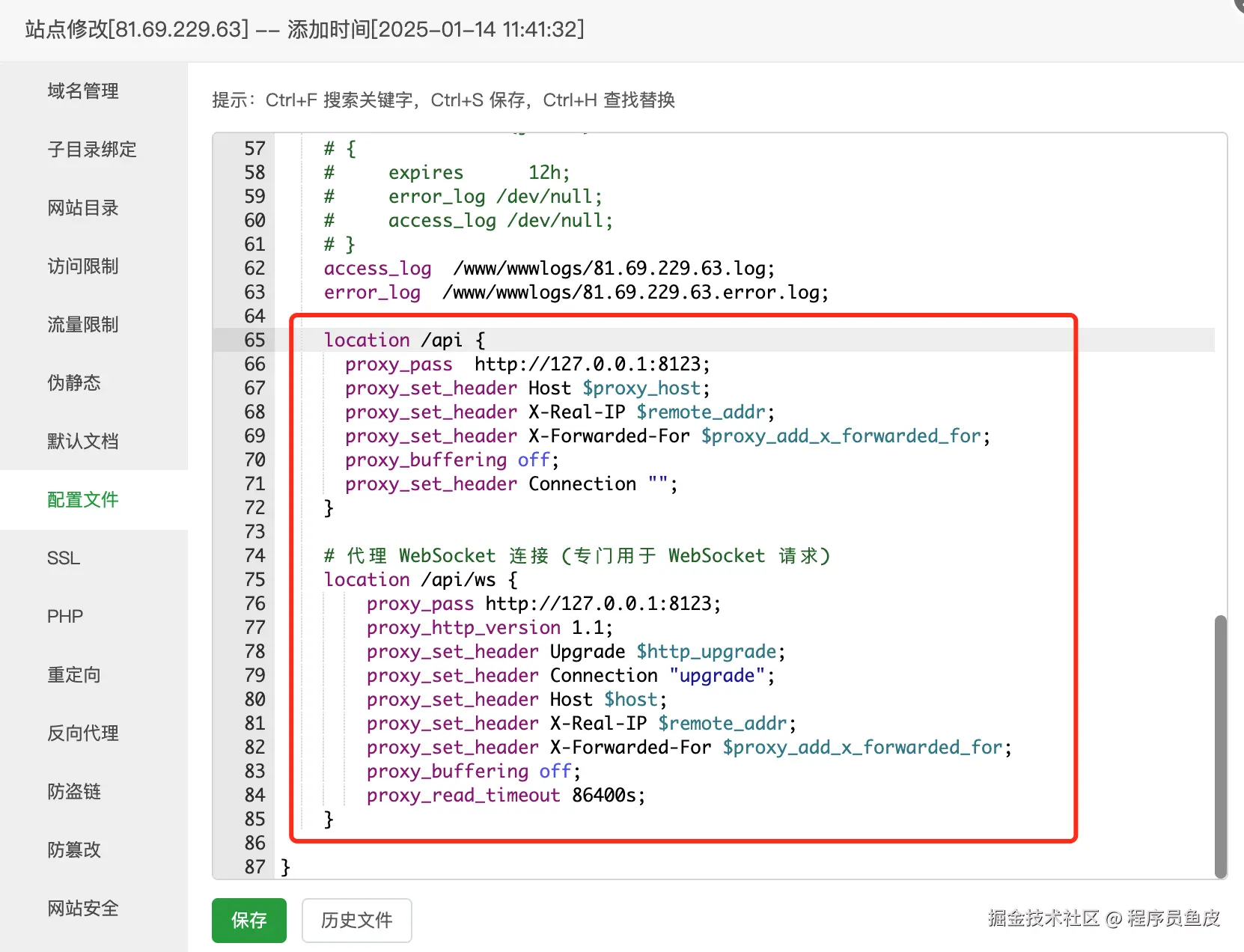The height and width of the screenshot is (952, 1244).
Task: Open the SSL tab
Action: tap(64, 558)
